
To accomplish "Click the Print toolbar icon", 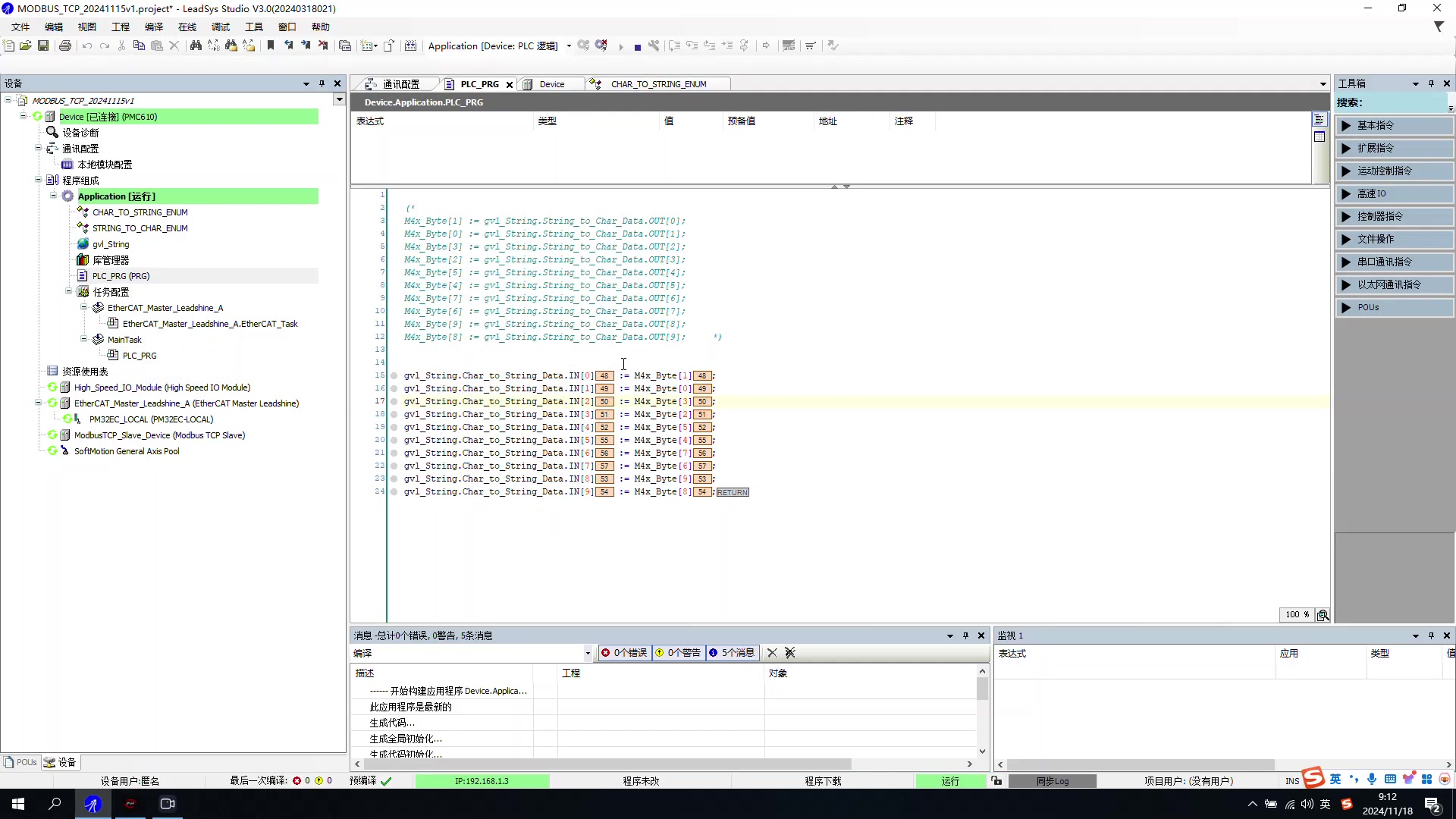I will click(x=65, y=45).
